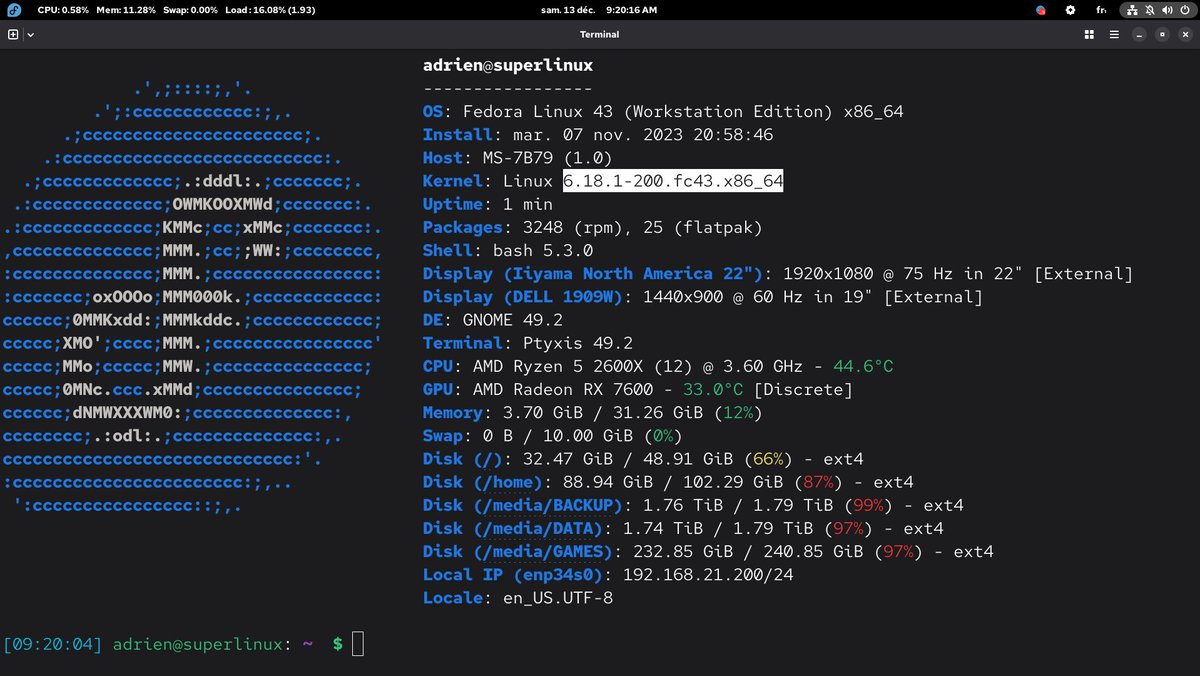Show the tab overview grid

pos(1089,34)
